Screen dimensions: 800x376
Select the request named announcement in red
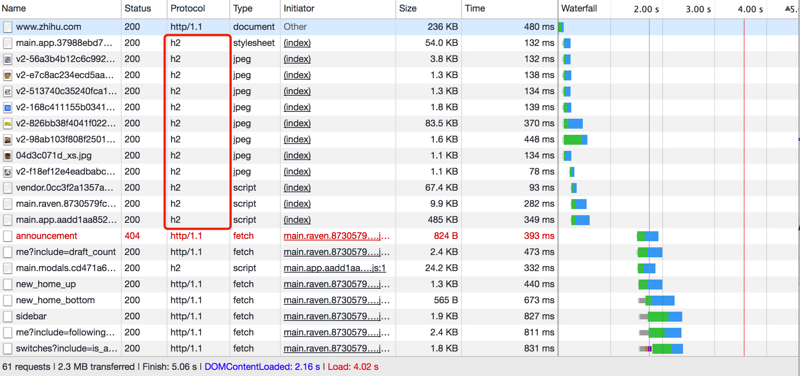[x=46, y=236]
